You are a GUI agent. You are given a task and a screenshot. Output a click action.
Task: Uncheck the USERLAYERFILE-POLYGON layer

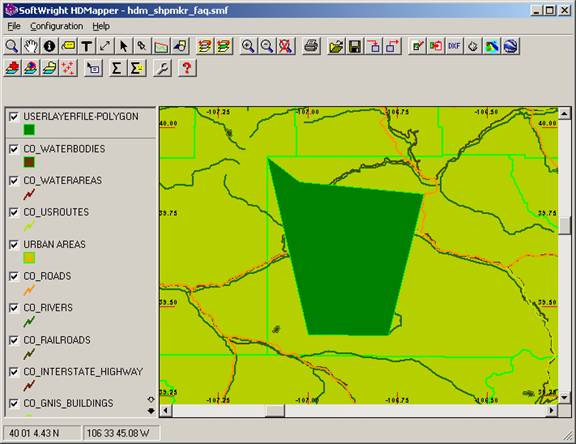[14, 117]
